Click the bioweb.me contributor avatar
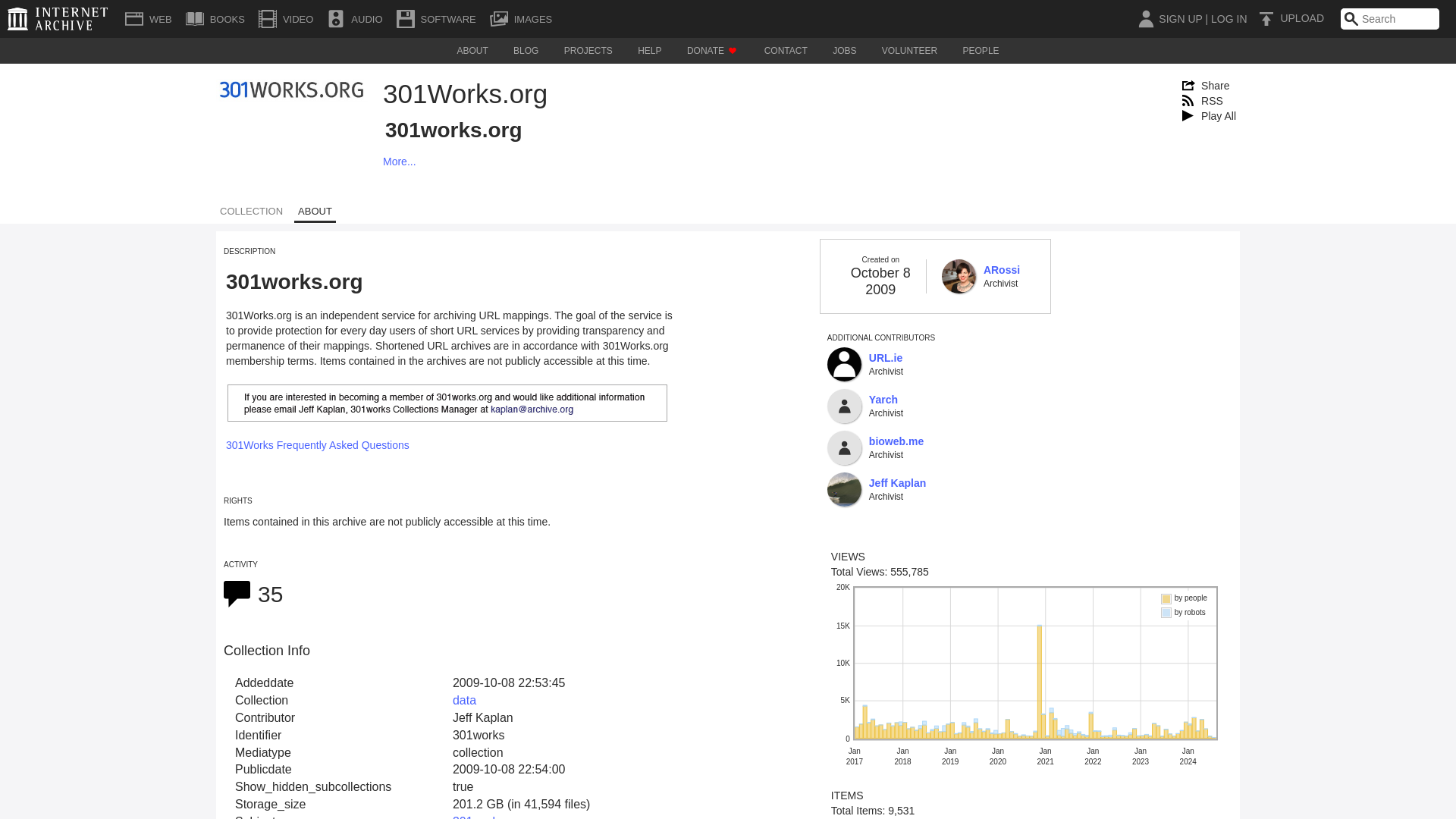 pyautogui.click(x=844, y=448)
